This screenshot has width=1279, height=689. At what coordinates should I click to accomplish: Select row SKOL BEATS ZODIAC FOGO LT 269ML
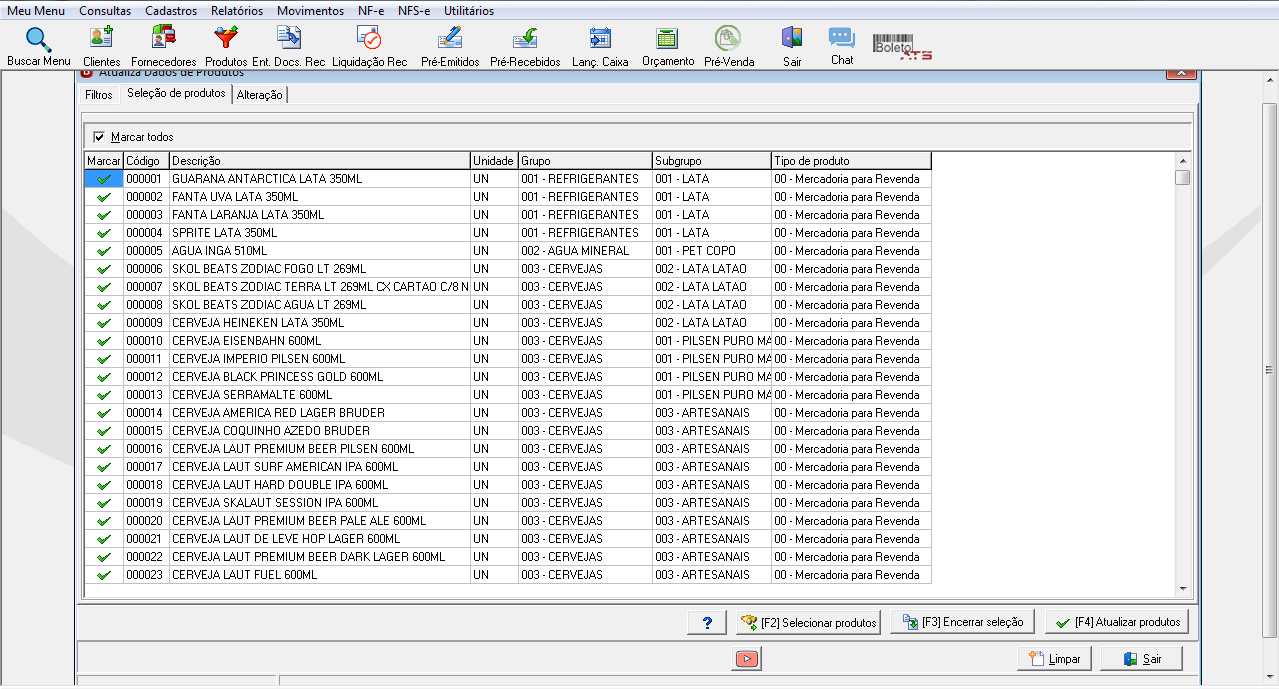click(x=508, y=269)
